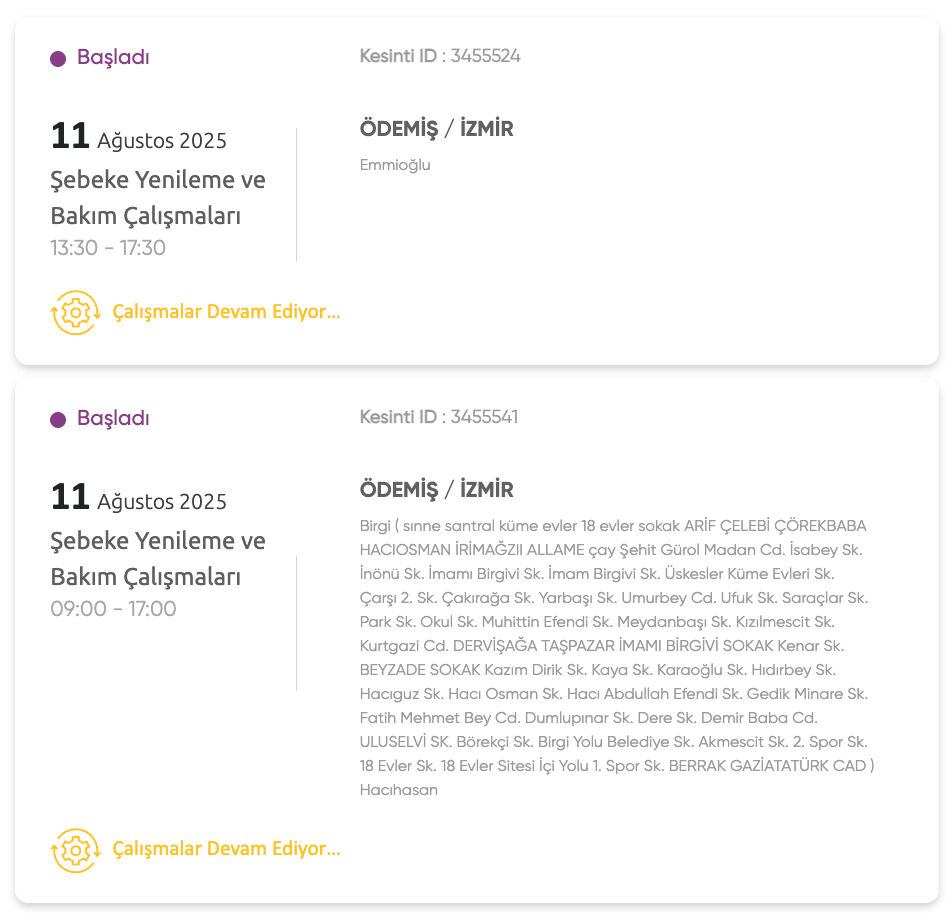The image size is (952, 914).
Task: Click the 13:30 - 17:30 time range
Action: point(108,248)
